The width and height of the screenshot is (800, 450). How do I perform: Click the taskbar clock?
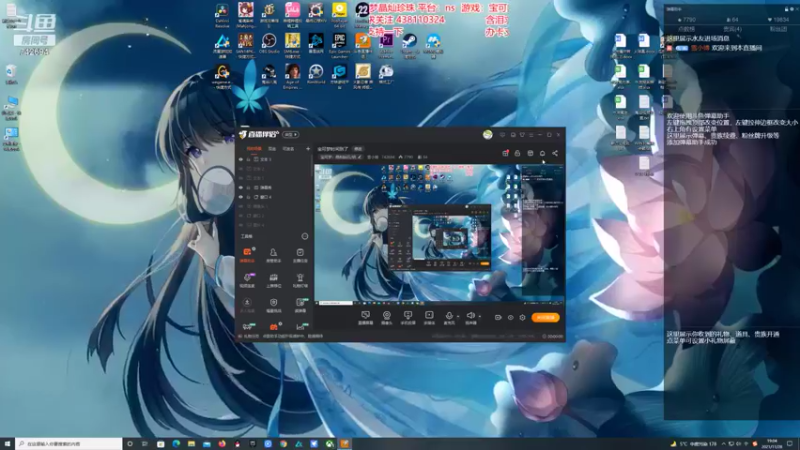[x=772, y=444]
